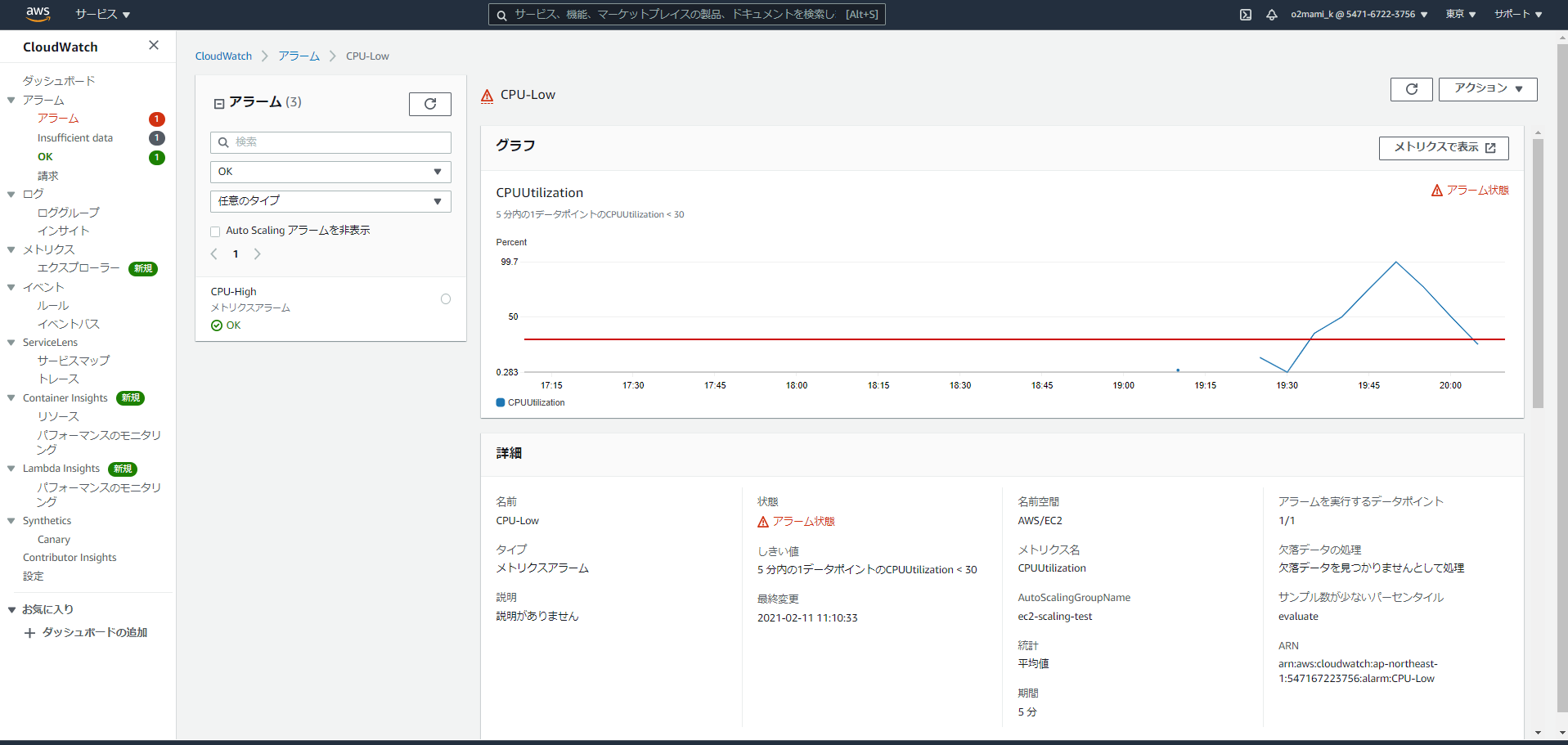1568x745 pixels.
Task: Collapse the アラーム sidebar section
Action: pyautogui.click(x=11, y=100)
